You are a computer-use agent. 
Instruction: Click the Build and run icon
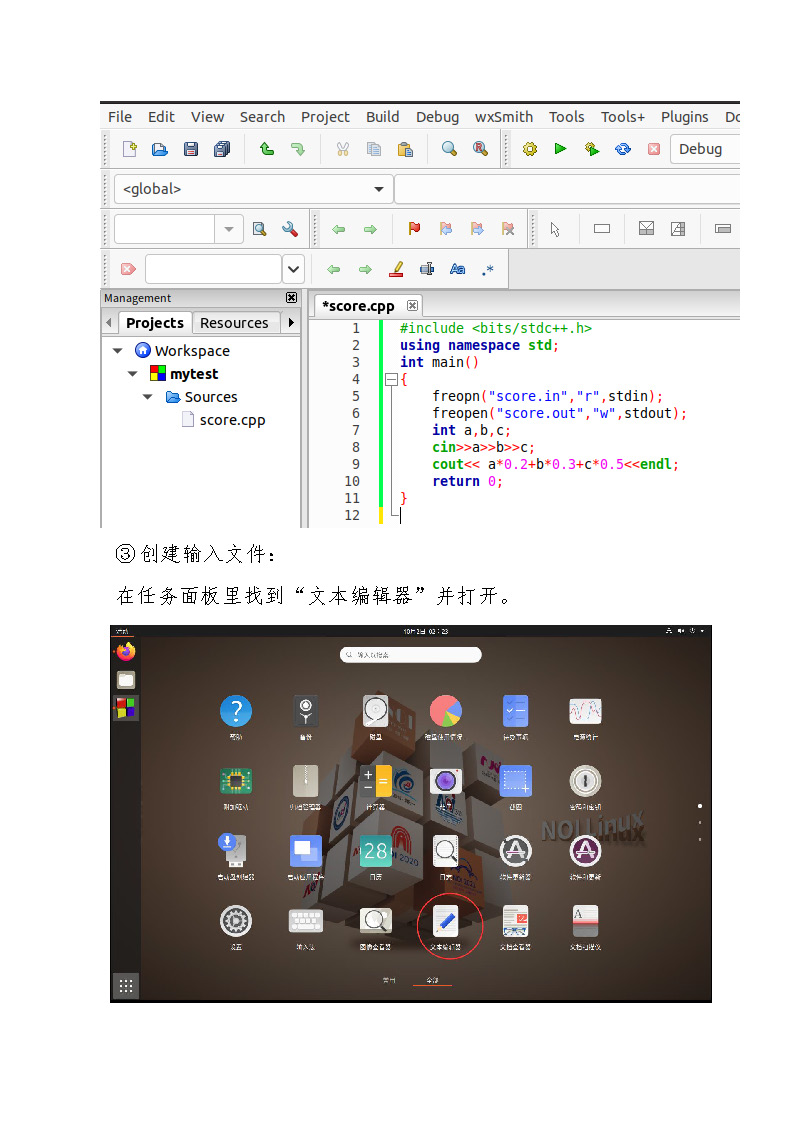(x=591, y=149)
